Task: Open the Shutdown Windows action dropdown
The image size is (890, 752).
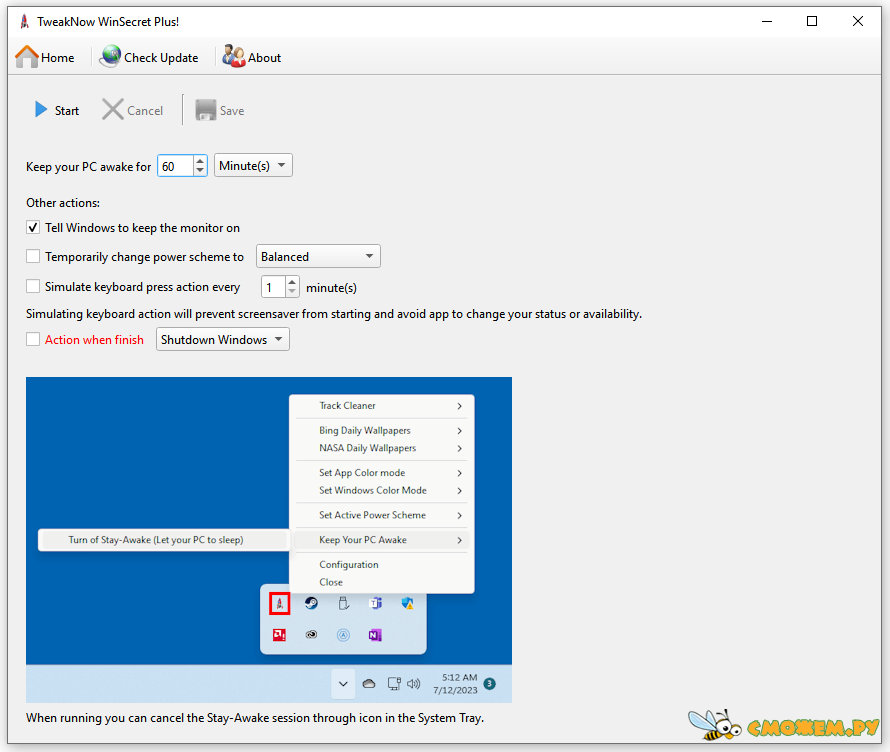Action: point(222,339)
